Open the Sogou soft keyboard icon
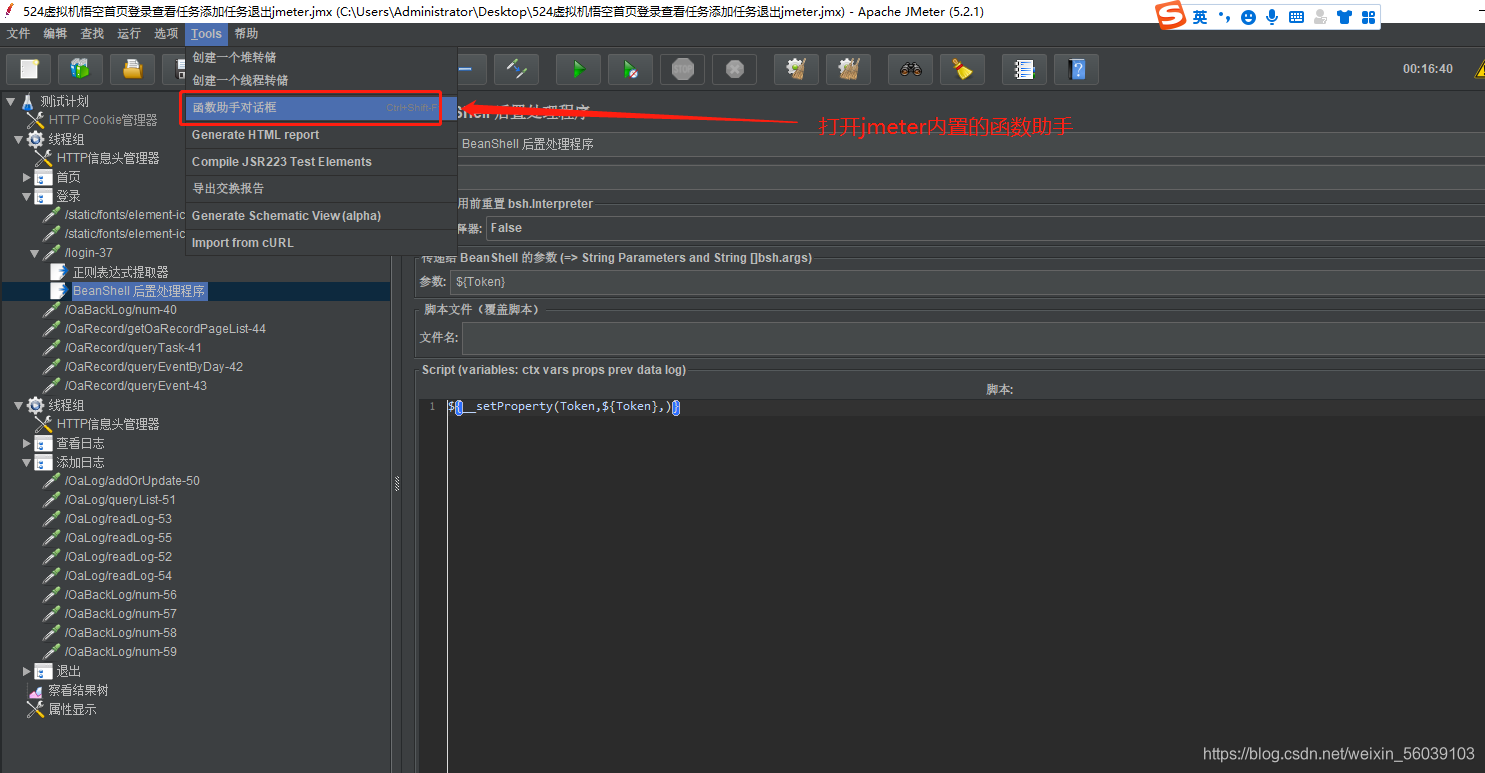The height and width of the screenshot is (773, 1485). pyautogui.click(x=1296, y=17)
